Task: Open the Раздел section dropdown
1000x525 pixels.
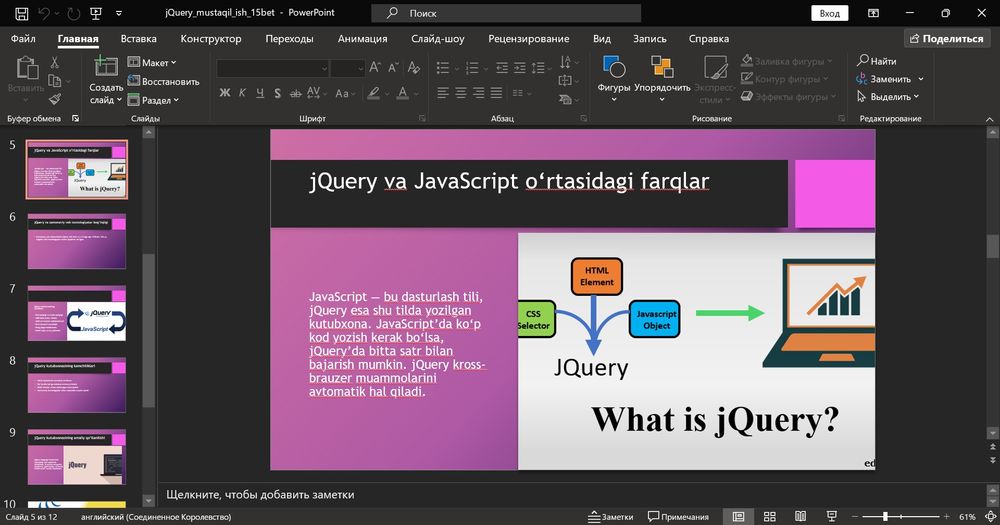Action: 153,100
